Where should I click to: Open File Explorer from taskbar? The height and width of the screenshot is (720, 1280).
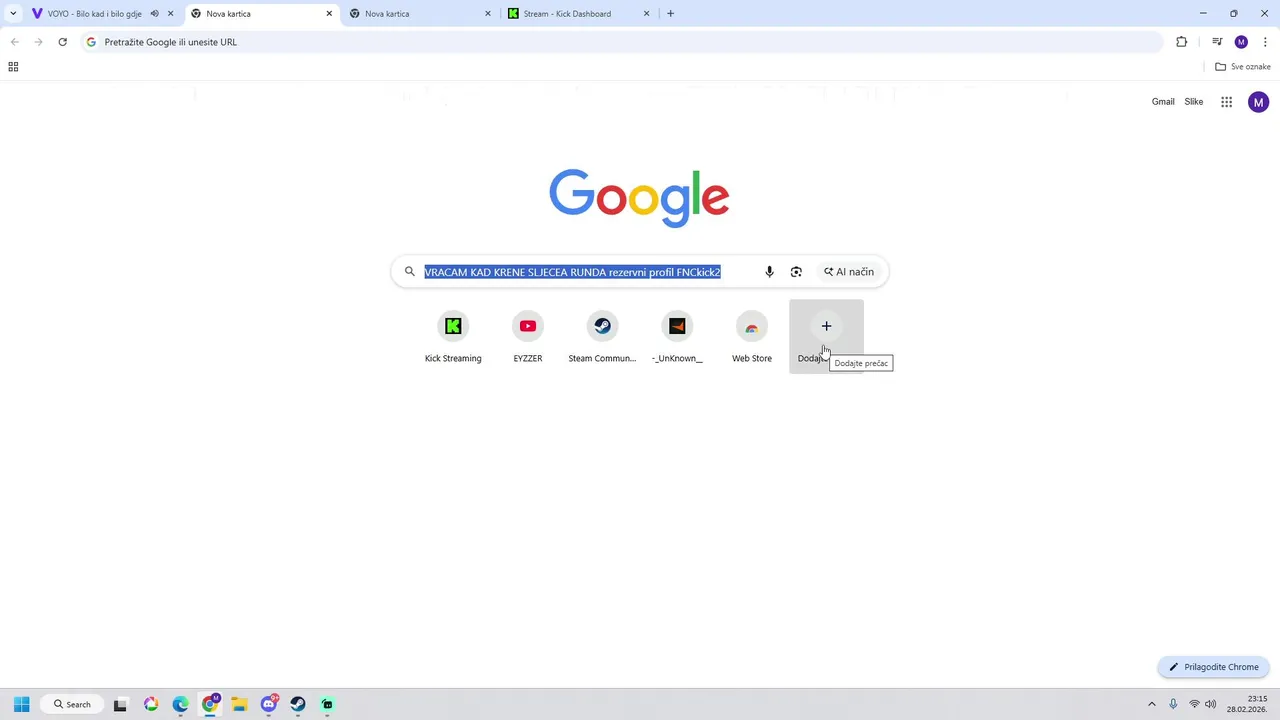pos(239,704)
